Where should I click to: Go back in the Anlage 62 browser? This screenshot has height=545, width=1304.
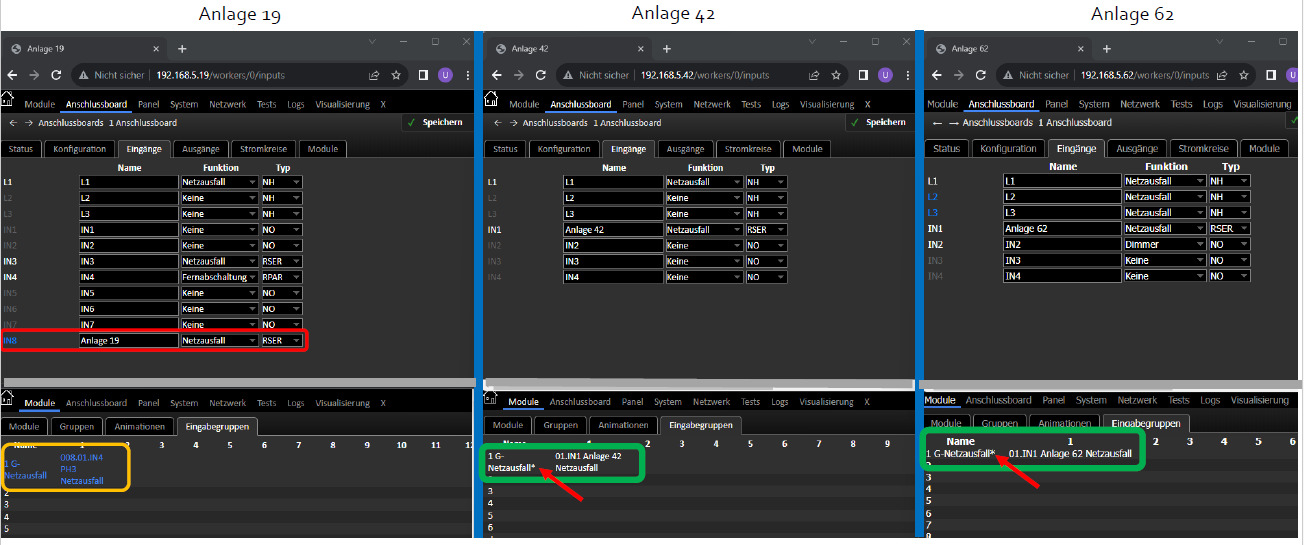935,75
